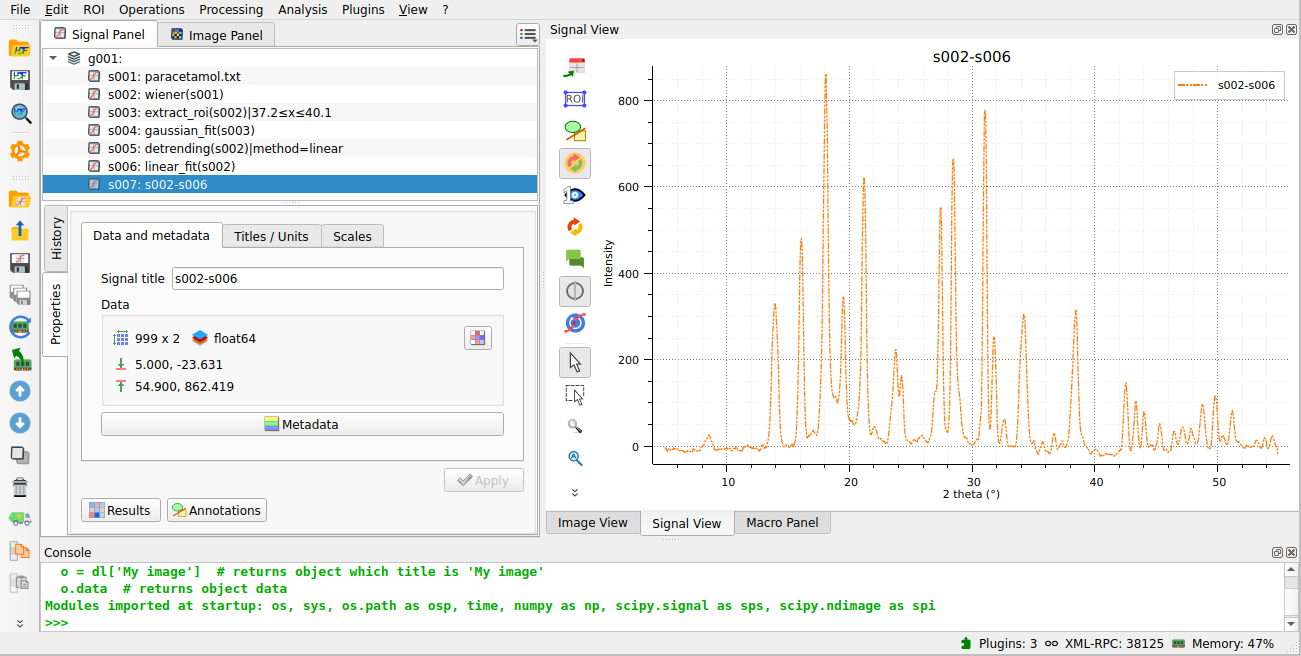Collapse the g001 group tree node
The height and width of the screenshot is (656, 1301).
click(x=53, y=58)
